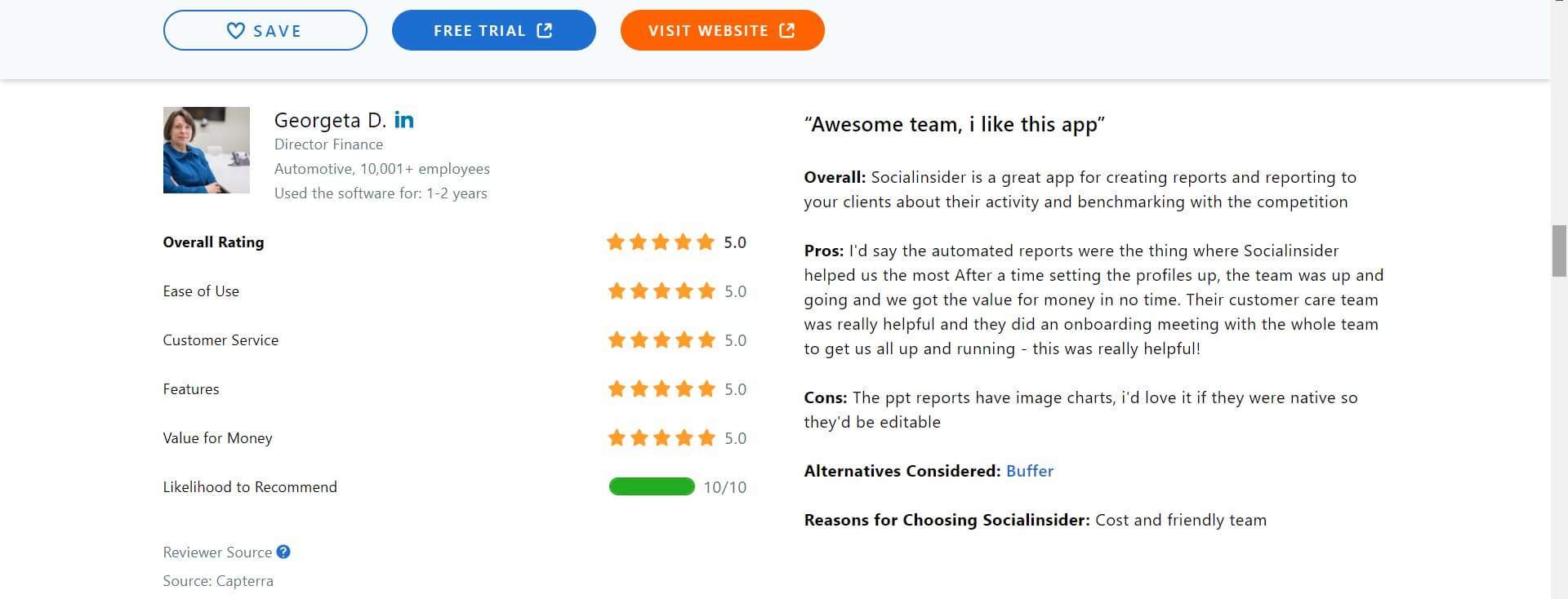This screenshot has width=1568, height=599.
Task: Save this software with the SAVE button
Action: tap(265, 30)
